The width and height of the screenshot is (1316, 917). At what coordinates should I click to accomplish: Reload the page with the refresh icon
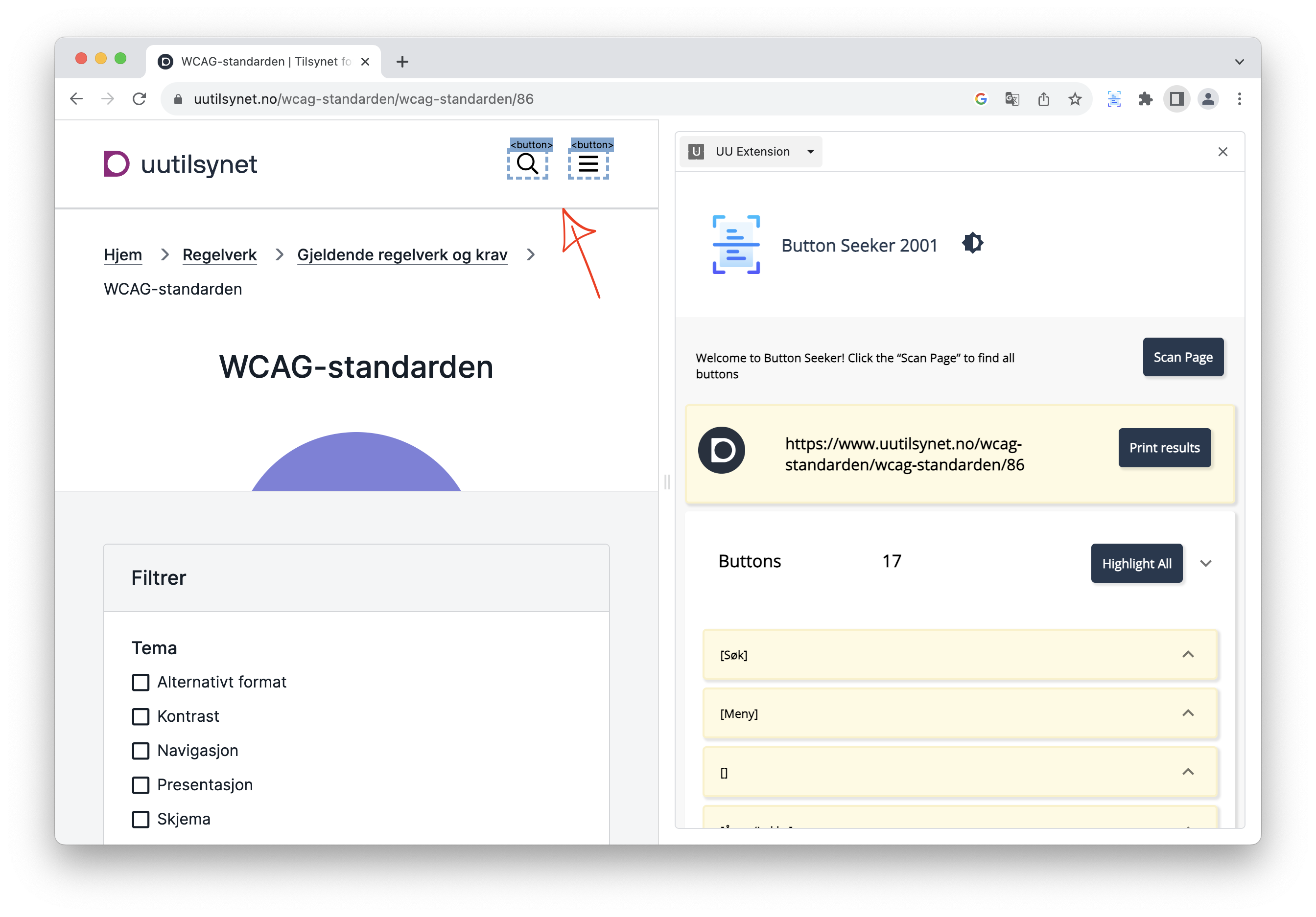139,99
